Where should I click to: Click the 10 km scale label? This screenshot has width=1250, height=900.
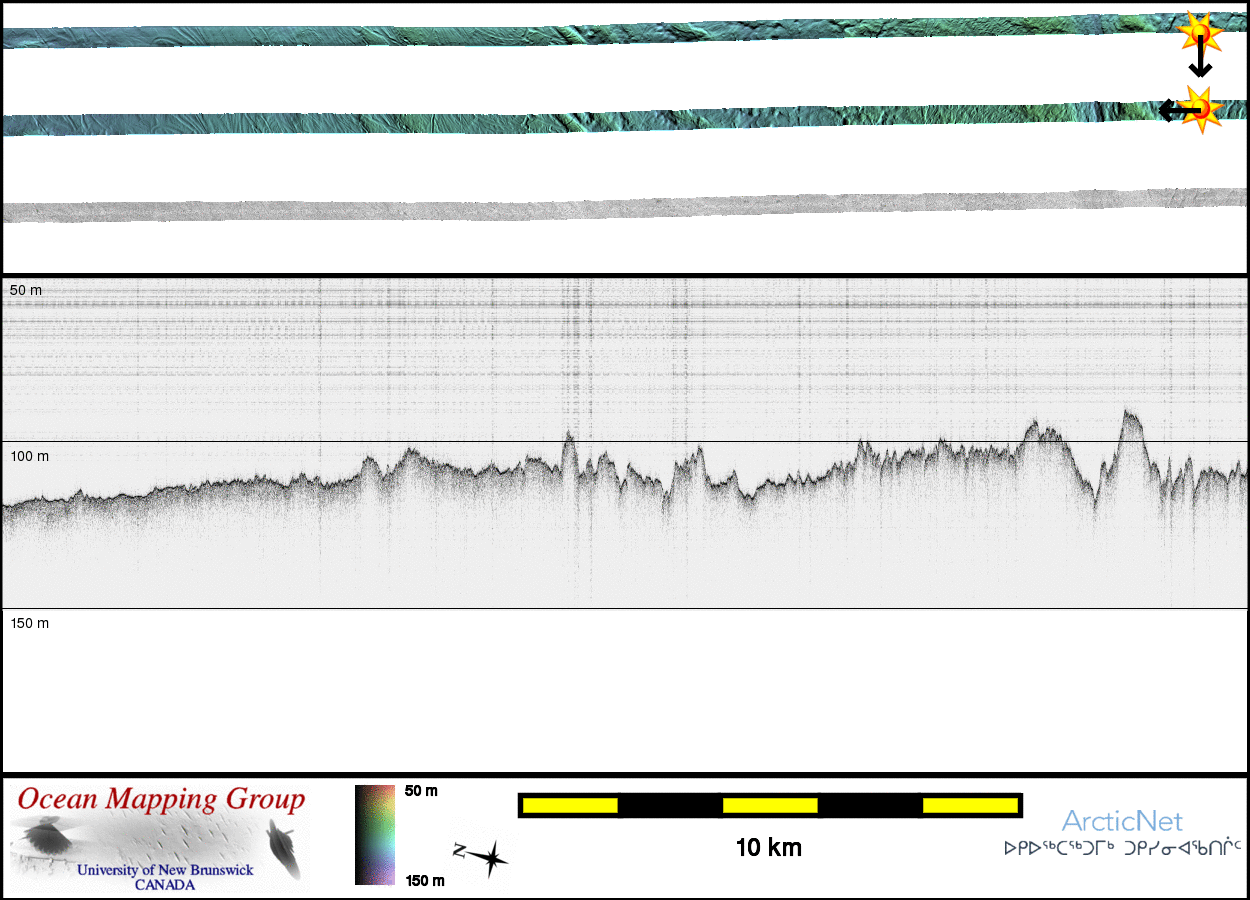click(768, 848)
